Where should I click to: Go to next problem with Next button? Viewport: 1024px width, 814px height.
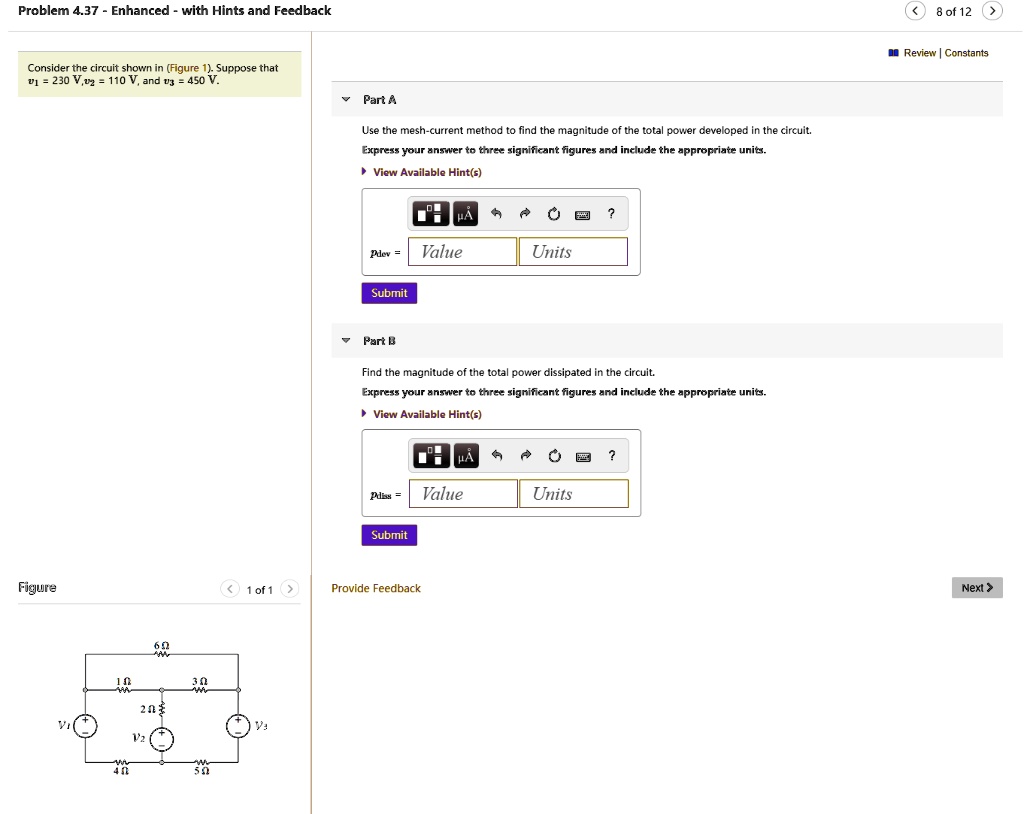coord(976,587)
